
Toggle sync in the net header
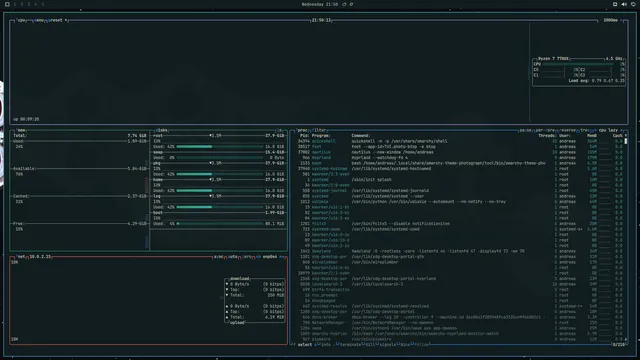coord(219,257)
